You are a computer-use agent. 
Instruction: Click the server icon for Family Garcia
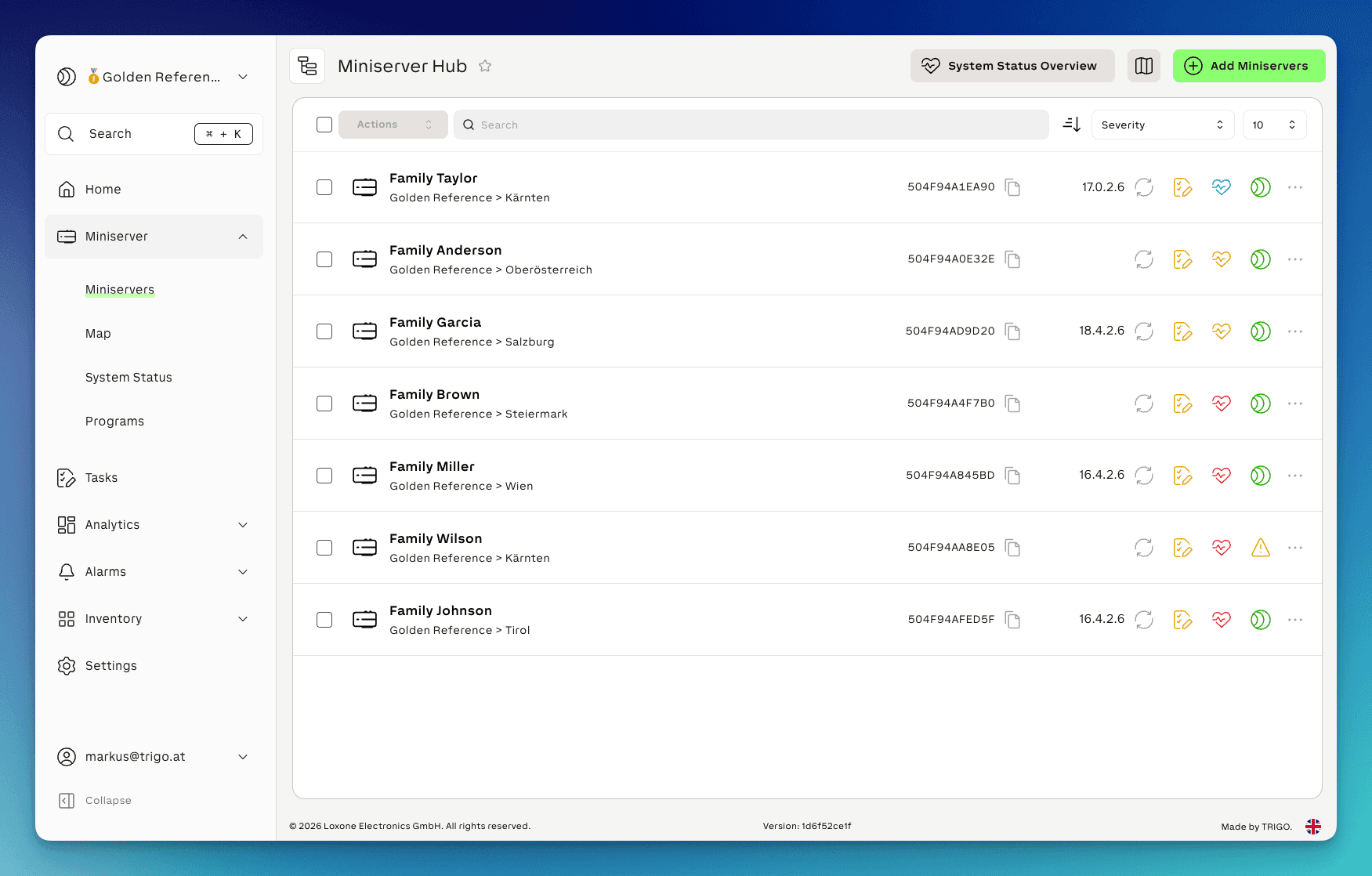click(x=364, y=331)
